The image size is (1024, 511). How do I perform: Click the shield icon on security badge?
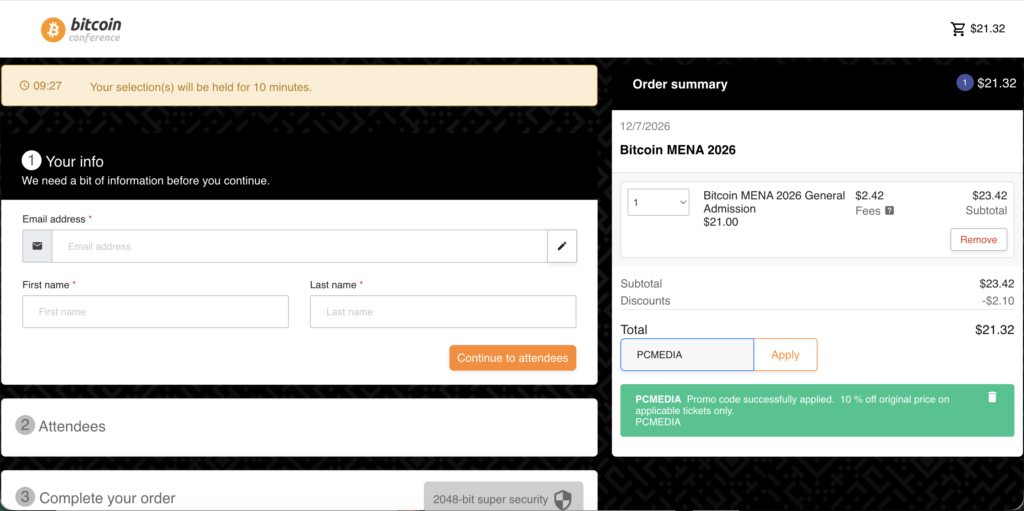tap(562, 500)
